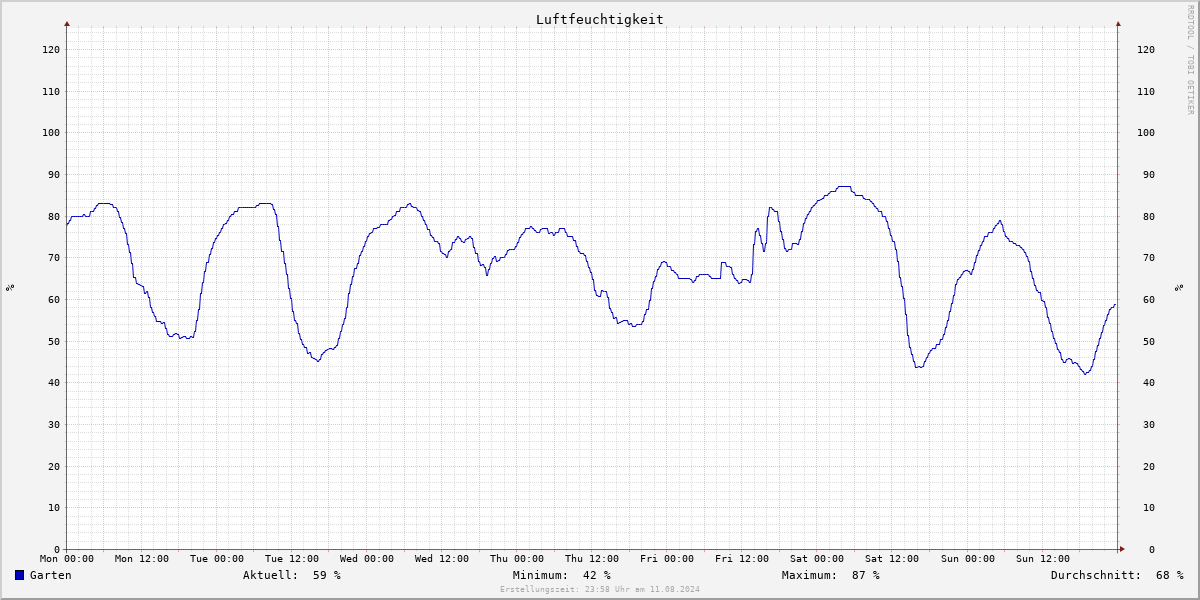Click the Thu 00:00 time axis label

pyautogui.click(x=517, y=559)
